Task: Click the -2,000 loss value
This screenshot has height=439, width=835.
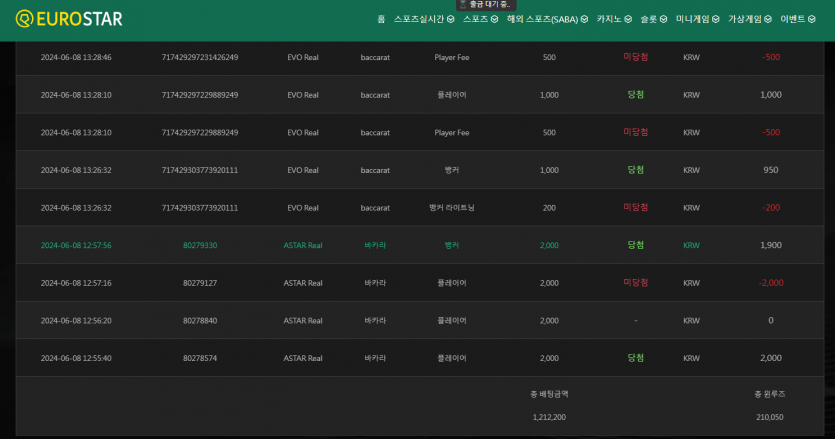Action: 771,283
